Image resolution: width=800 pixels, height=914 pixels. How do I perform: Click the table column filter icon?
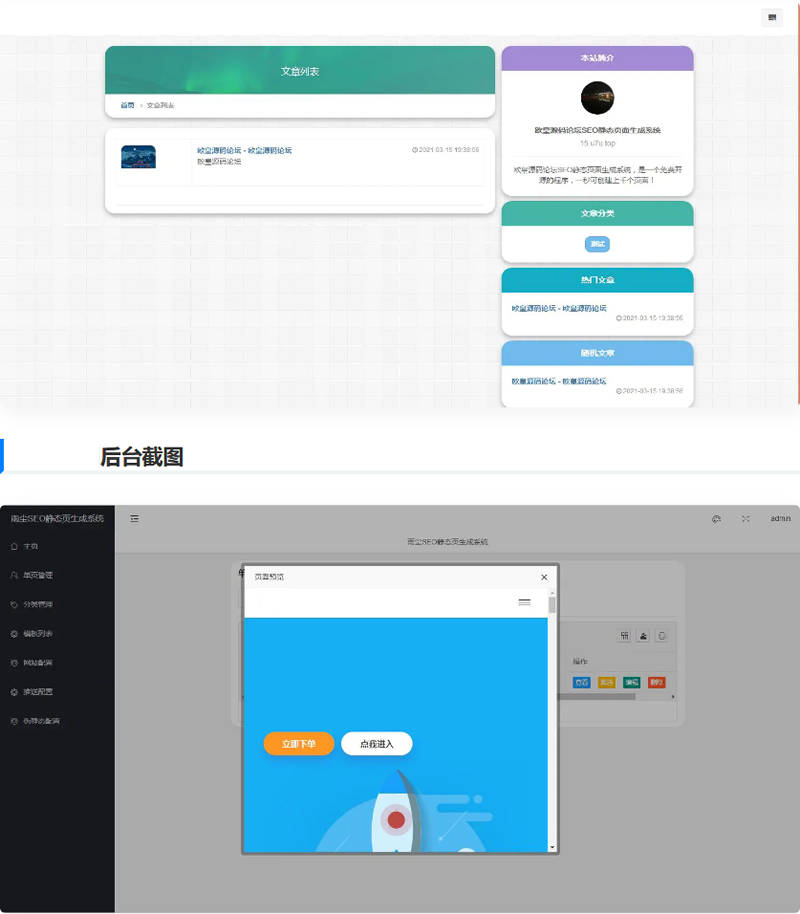pos(624,636)
